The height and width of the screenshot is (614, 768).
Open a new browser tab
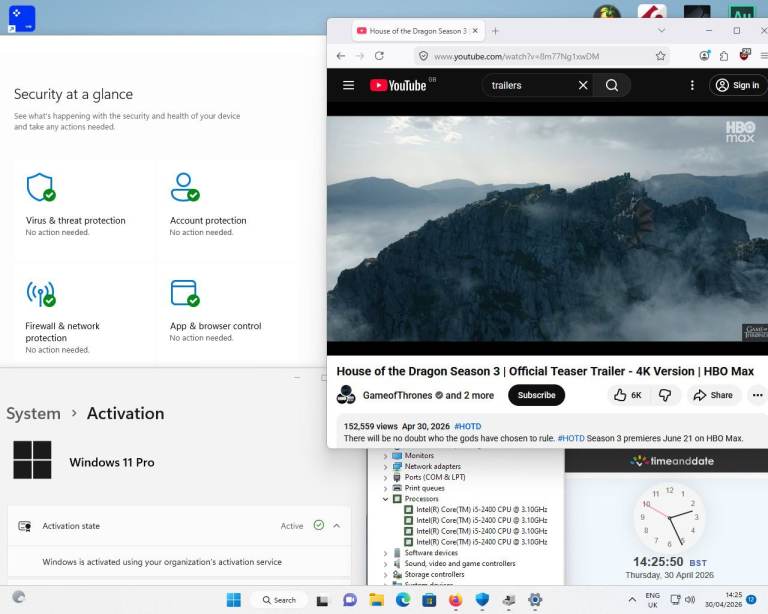click(495, 31)
